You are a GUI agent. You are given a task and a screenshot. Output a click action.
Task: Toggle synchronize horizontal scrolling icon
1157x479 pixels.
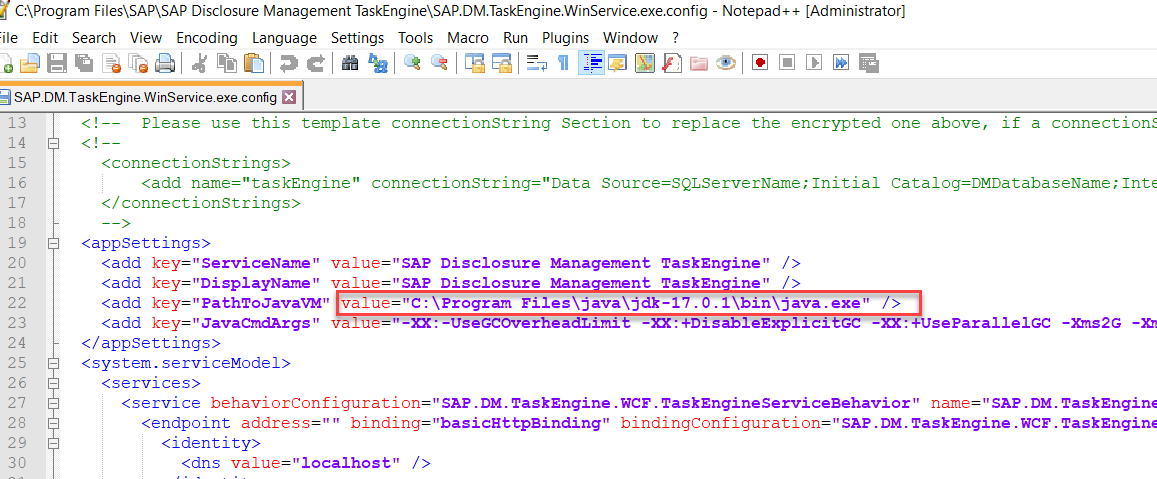pos(502,63)
